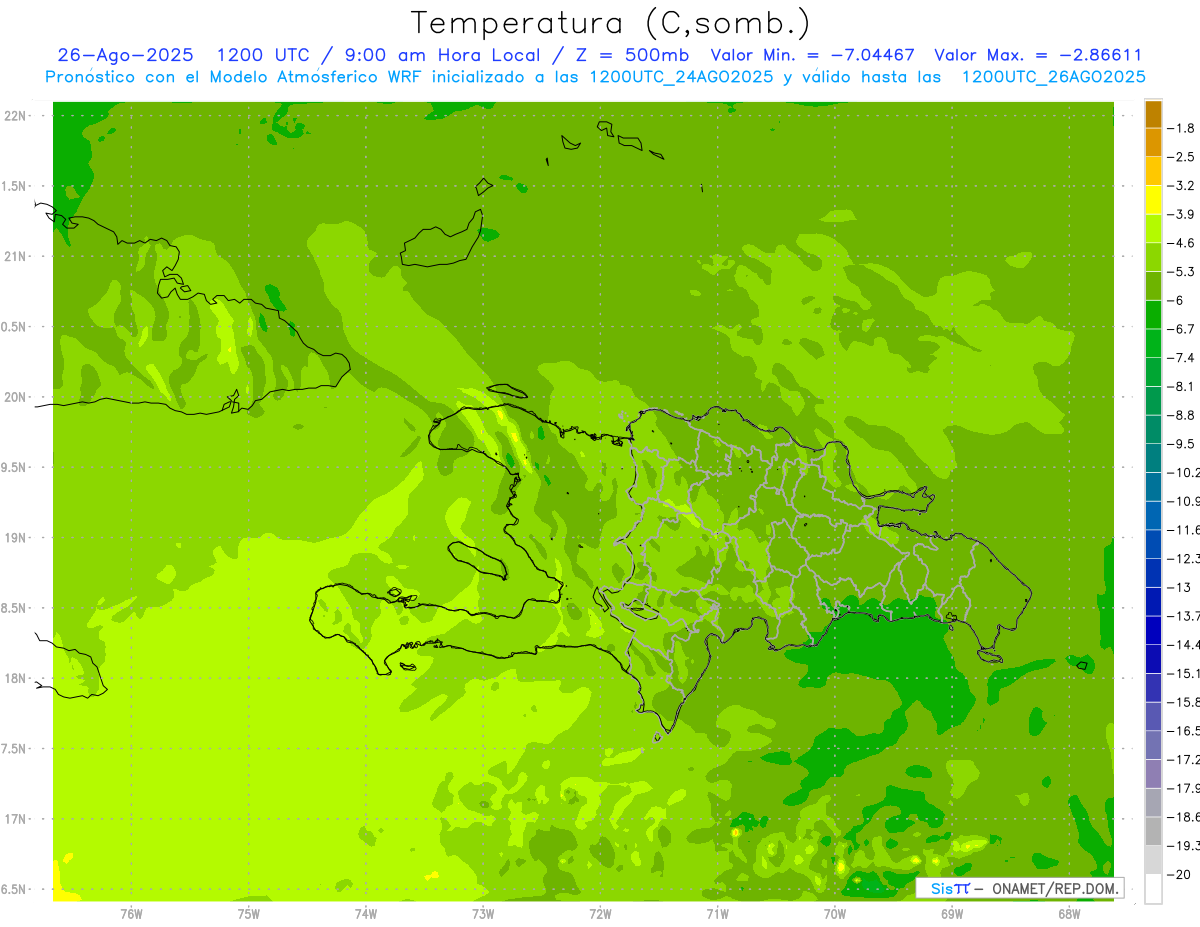Click the '-3.9' color scale value
The height and width of the screenshot is (927, 1200).
1181,214
